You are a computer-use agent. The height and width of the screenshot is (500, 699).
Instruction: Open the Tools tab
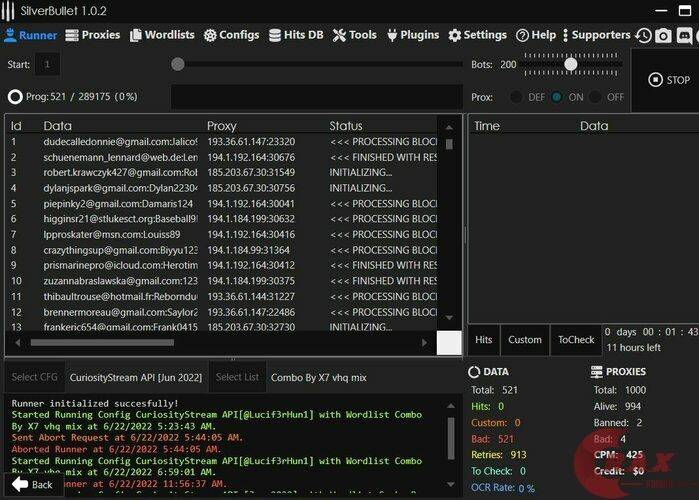[x=355, y=35]
